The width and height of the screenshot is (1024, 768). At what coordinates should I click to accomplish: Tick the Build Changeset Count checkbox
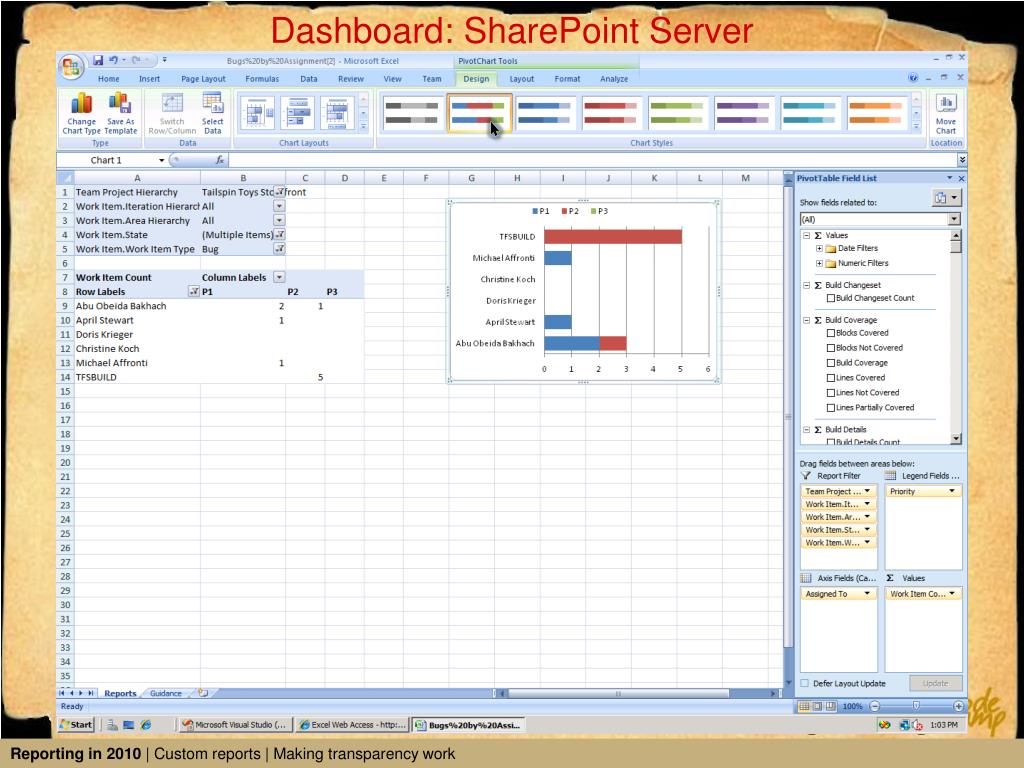click(x=831, y=298)
